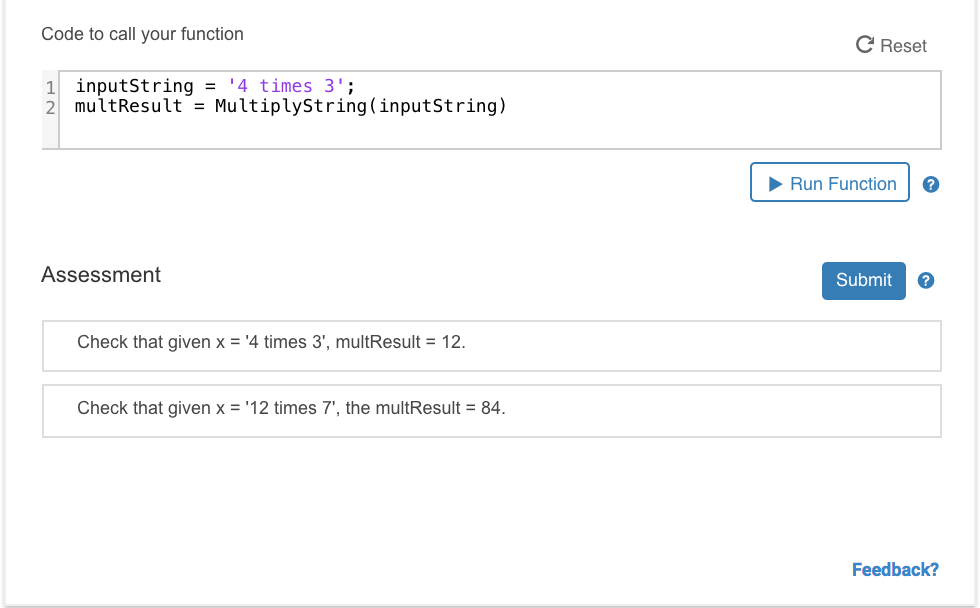Click the Reset circular arrow icon
This screenshot has height=608, width=980.
click(865, 45)
